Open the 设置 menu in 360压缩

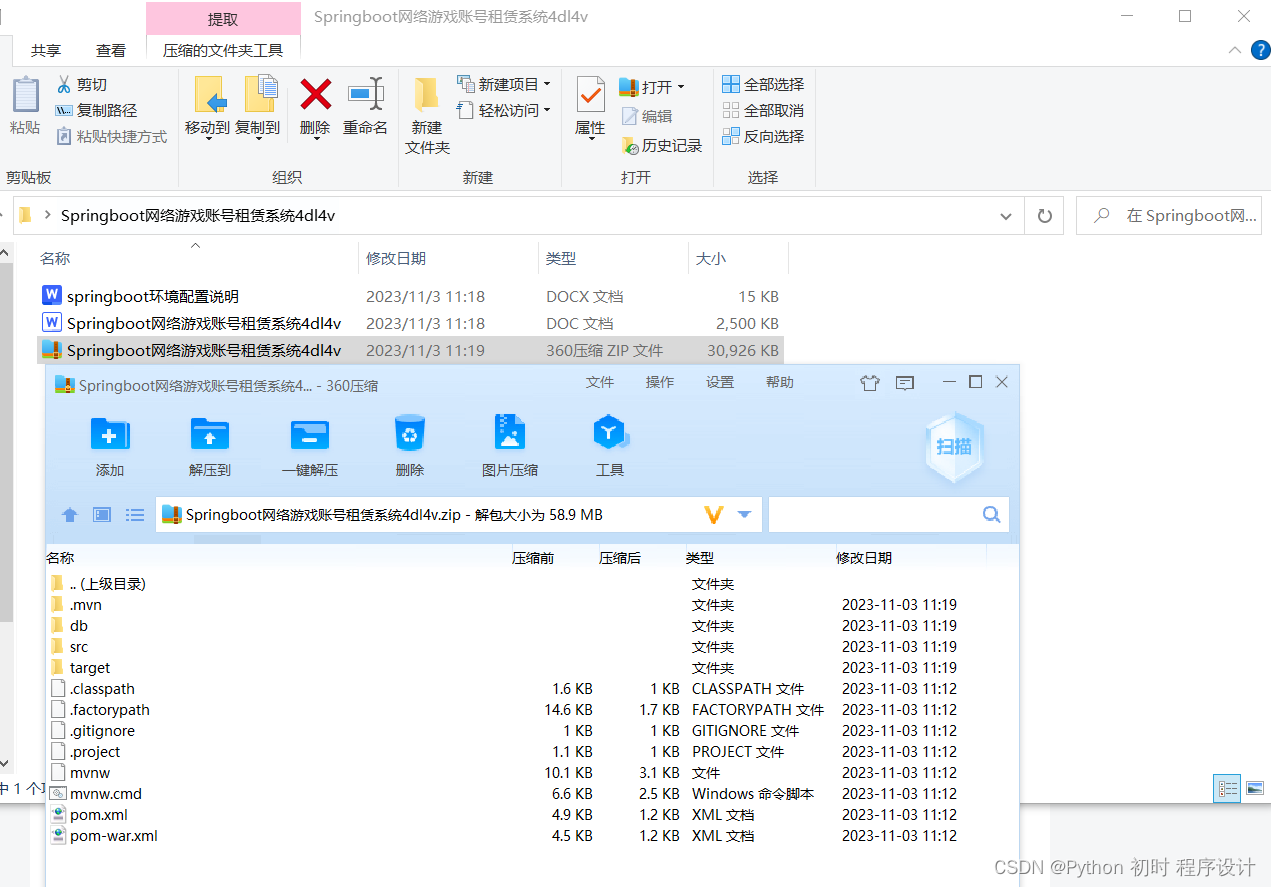coord(719,381)
